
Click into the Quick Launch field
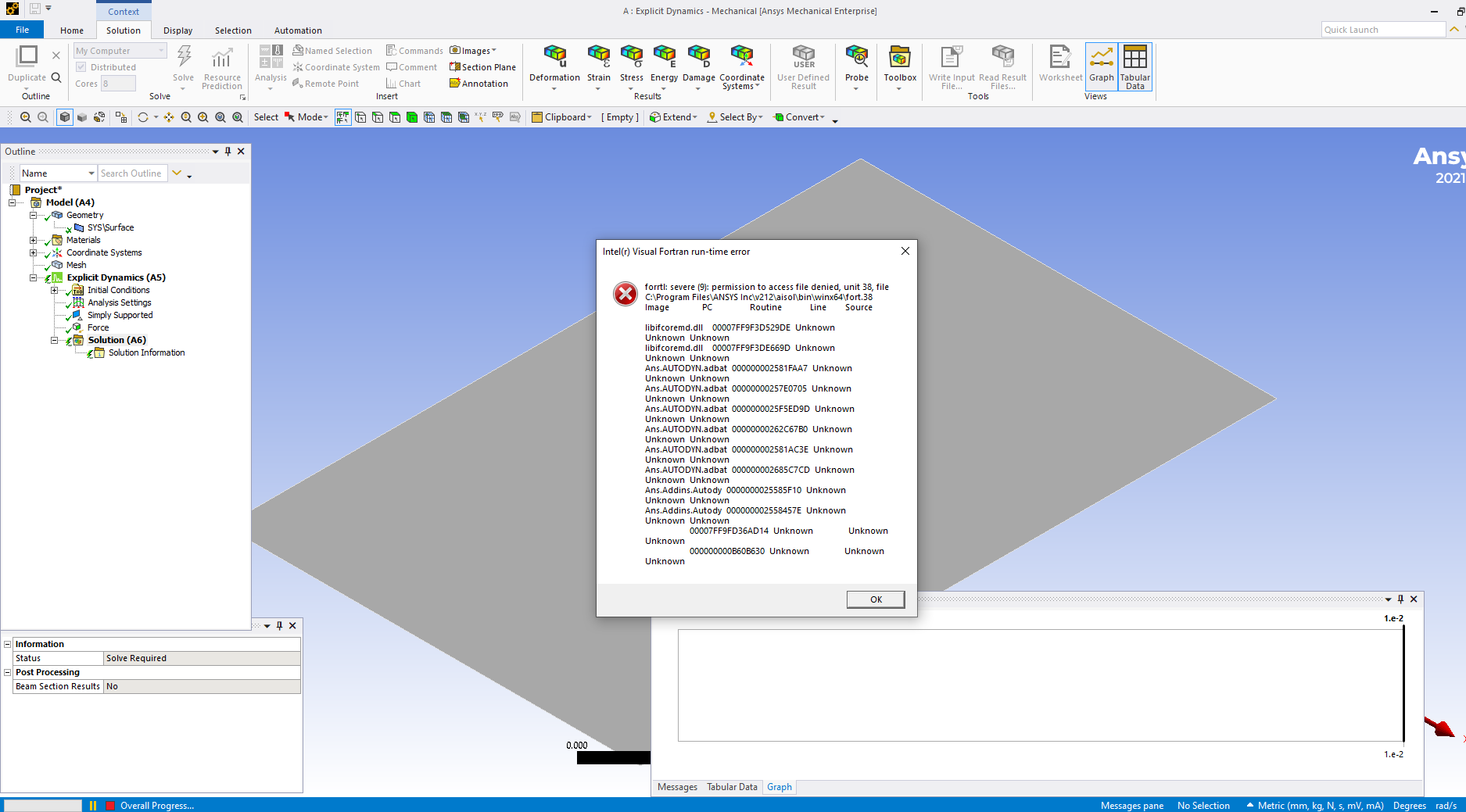[x=1382, y=30]
